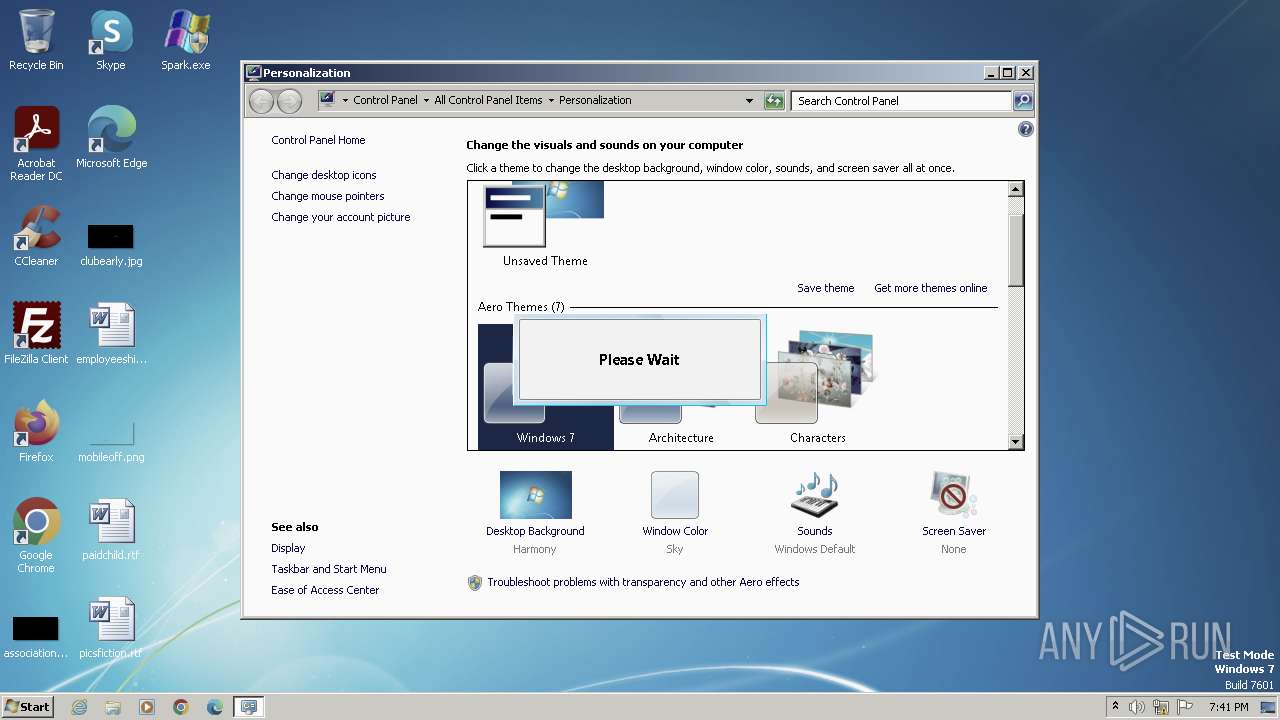Open Change desktop icons link
This screenshot has height=720, width=1280.
[x=324, y=175]
